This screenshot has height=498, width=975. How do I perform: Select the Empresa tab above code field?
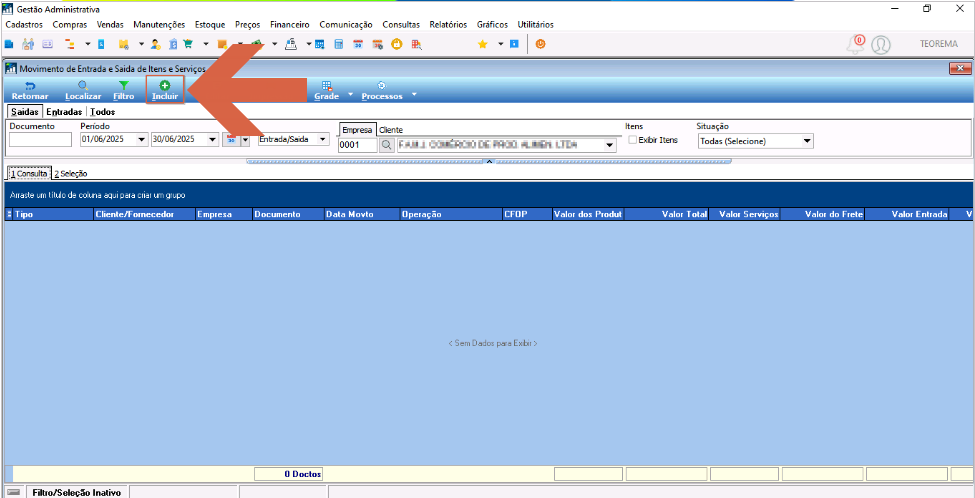click(x=358, y=130)
